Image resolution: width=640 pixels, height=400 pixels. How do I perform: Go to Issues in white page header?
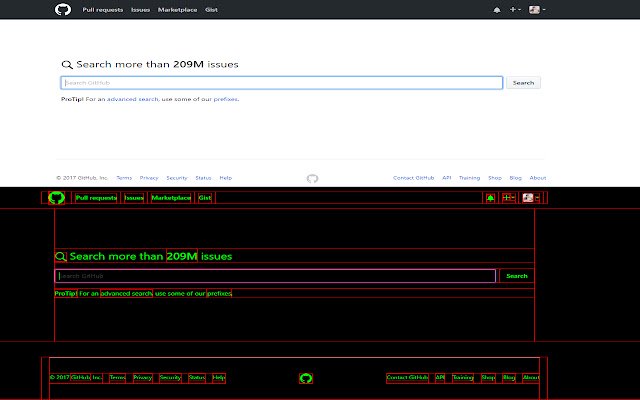(140, 10)
